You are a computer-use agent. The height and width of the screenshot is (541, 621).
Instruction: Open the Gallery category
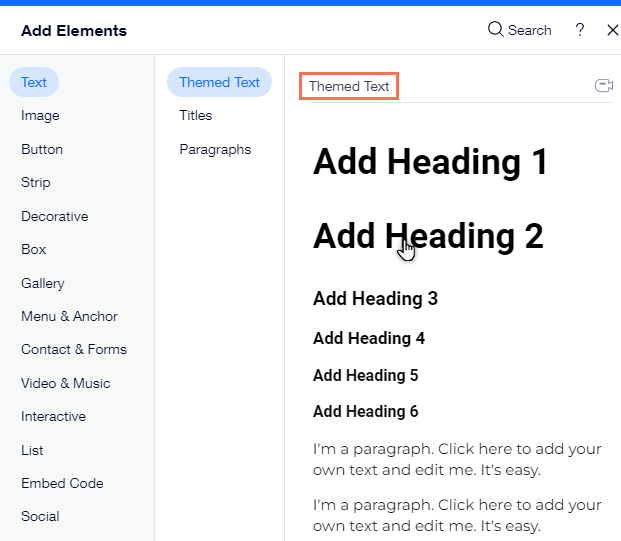click(x=43, y=283)
